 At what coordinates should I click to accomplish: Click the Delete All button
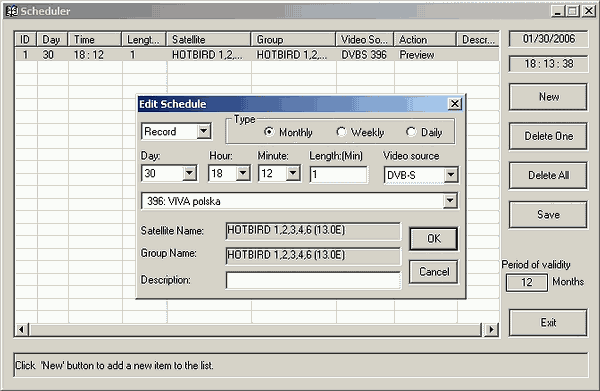click(x=548, y=175)
